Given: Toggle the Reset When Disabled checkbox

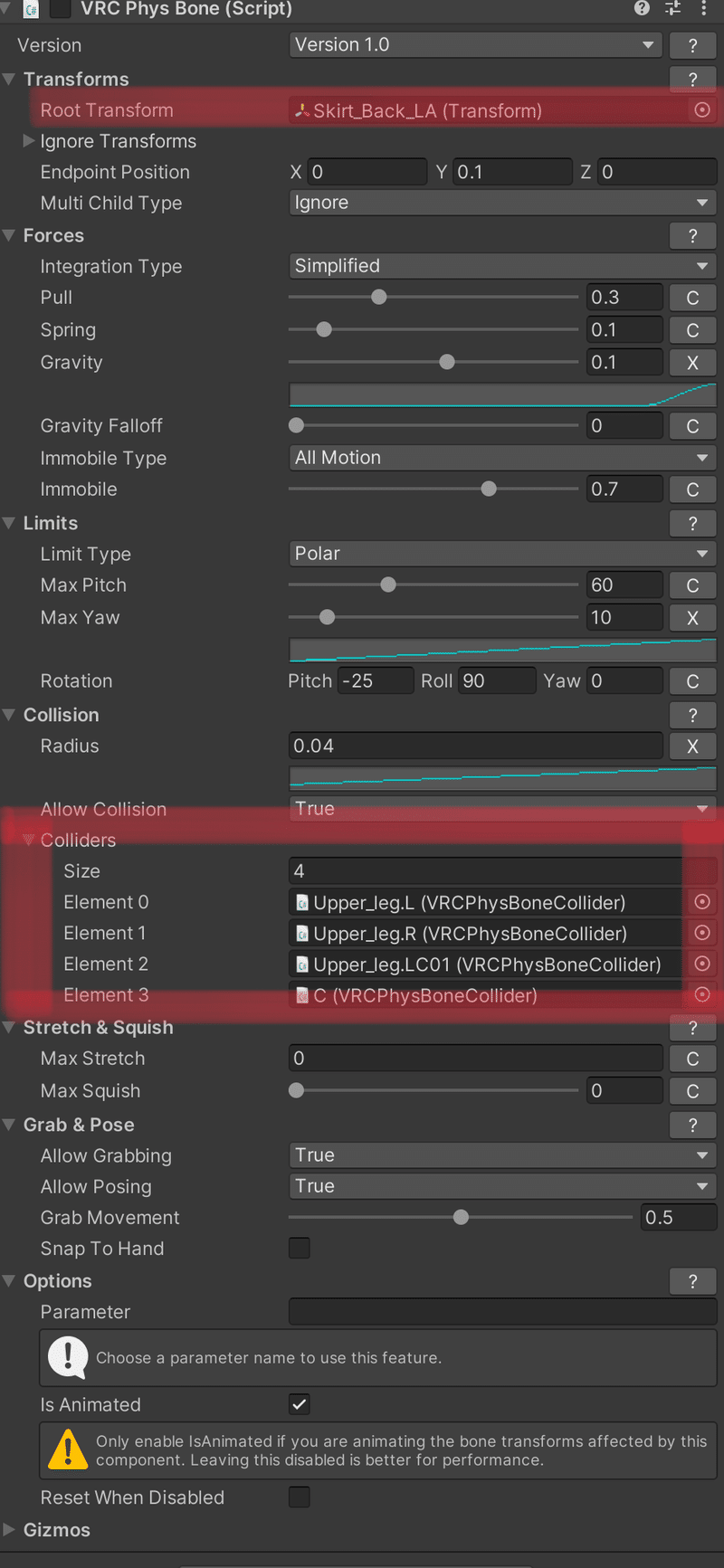Looking at the screenshot, I should click(x=300, y=1497).
